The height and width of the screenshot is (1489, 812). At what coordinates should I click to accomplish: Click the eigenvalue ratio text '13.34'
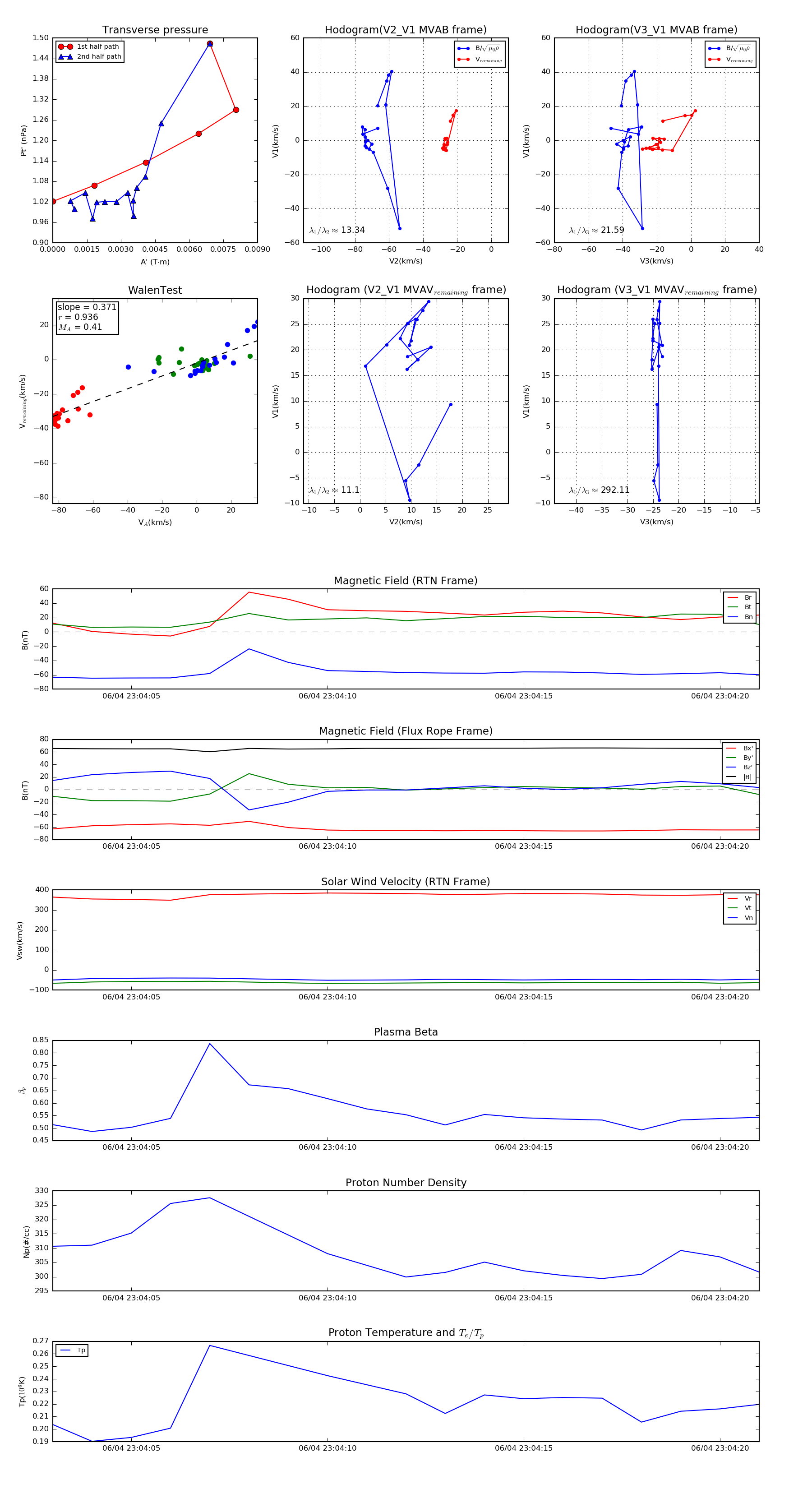point(352,230)
